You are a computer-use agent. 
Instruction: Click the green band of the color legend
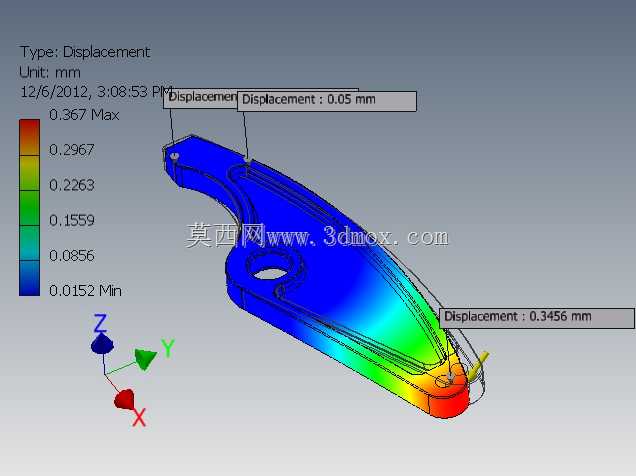30,208
